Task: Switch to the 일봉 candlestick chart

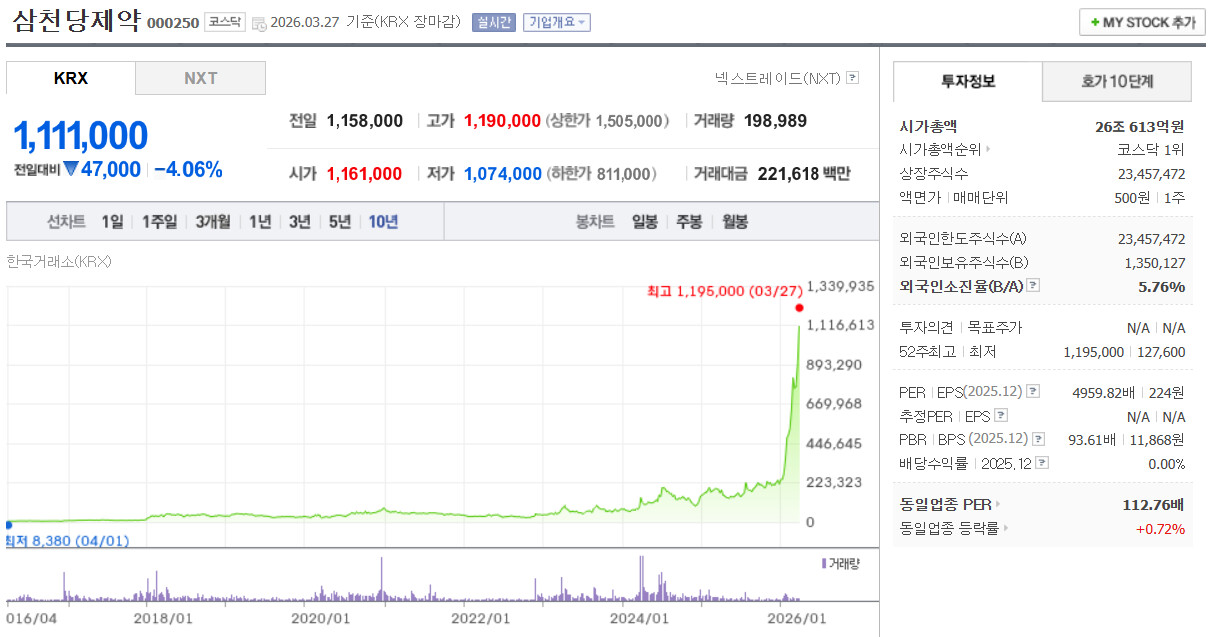Action: [644, 222]
